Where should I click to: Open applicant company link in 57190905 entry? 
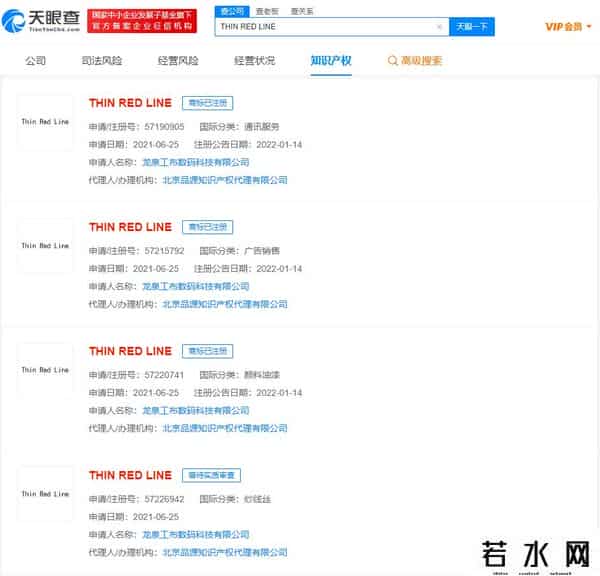[x=196, y=163]
